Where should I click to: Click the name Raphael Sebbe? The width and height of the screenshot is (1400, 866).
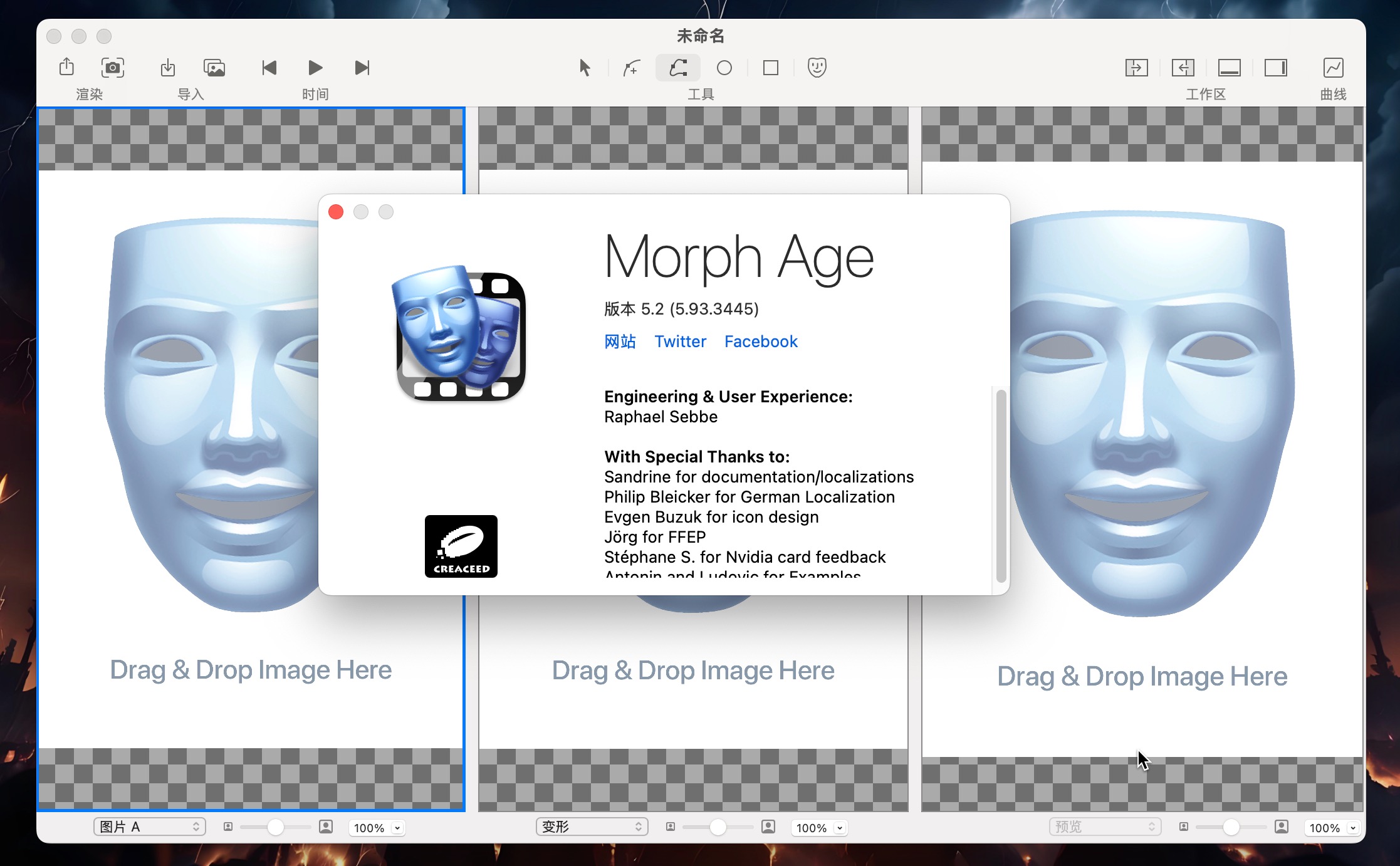coord(661,417)
